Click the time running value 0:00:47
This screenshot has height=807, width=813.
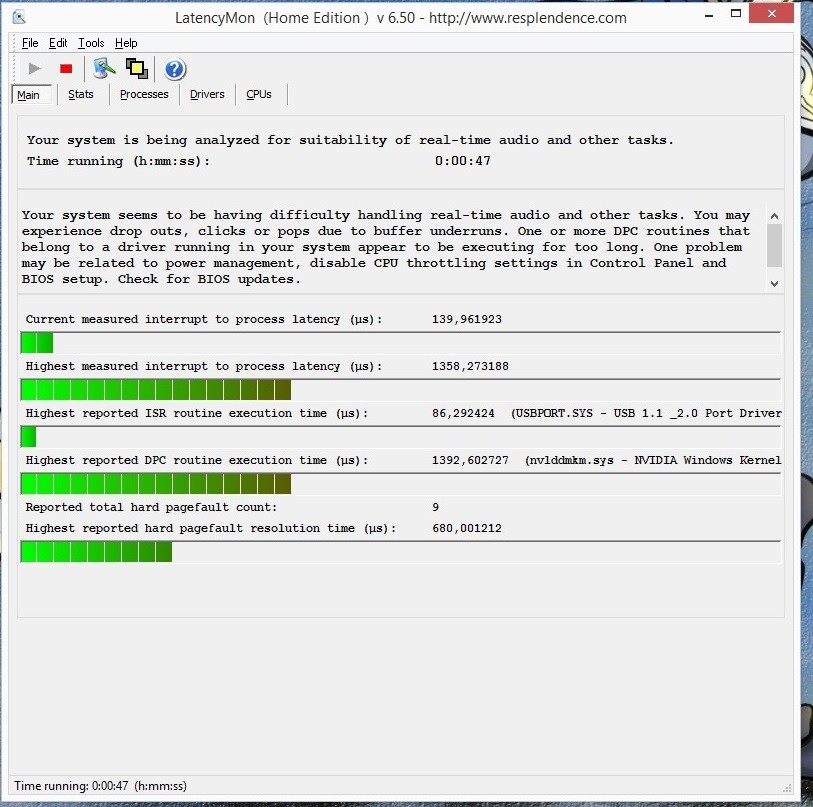point(462,161)
